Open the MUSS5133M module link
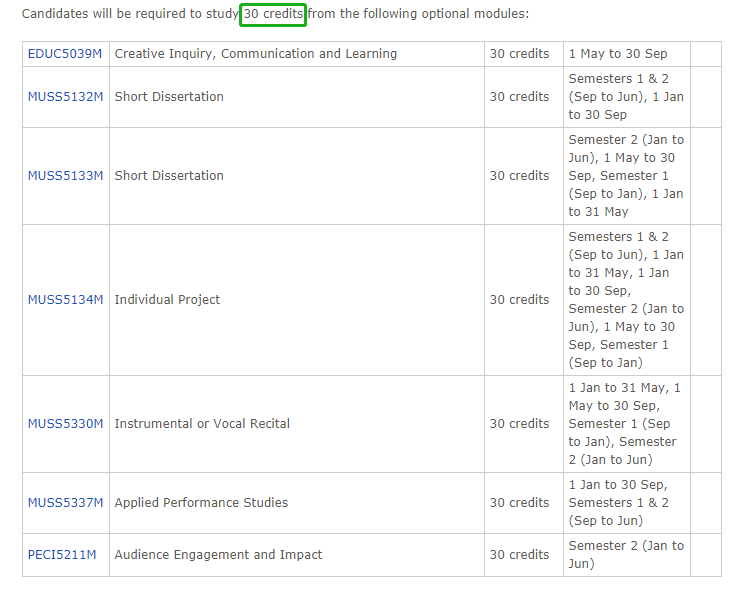 (65, 176)
